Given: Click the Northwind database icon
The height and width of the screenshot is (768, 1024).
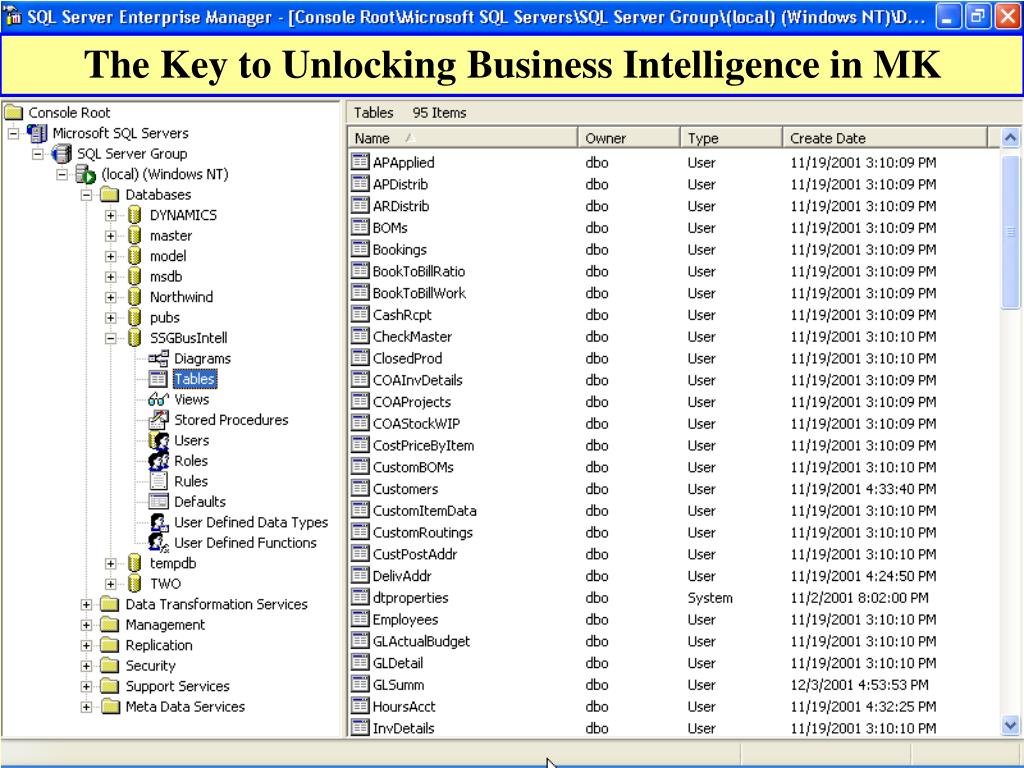Looking at the screenshot, I should click(x=135, y=297).
